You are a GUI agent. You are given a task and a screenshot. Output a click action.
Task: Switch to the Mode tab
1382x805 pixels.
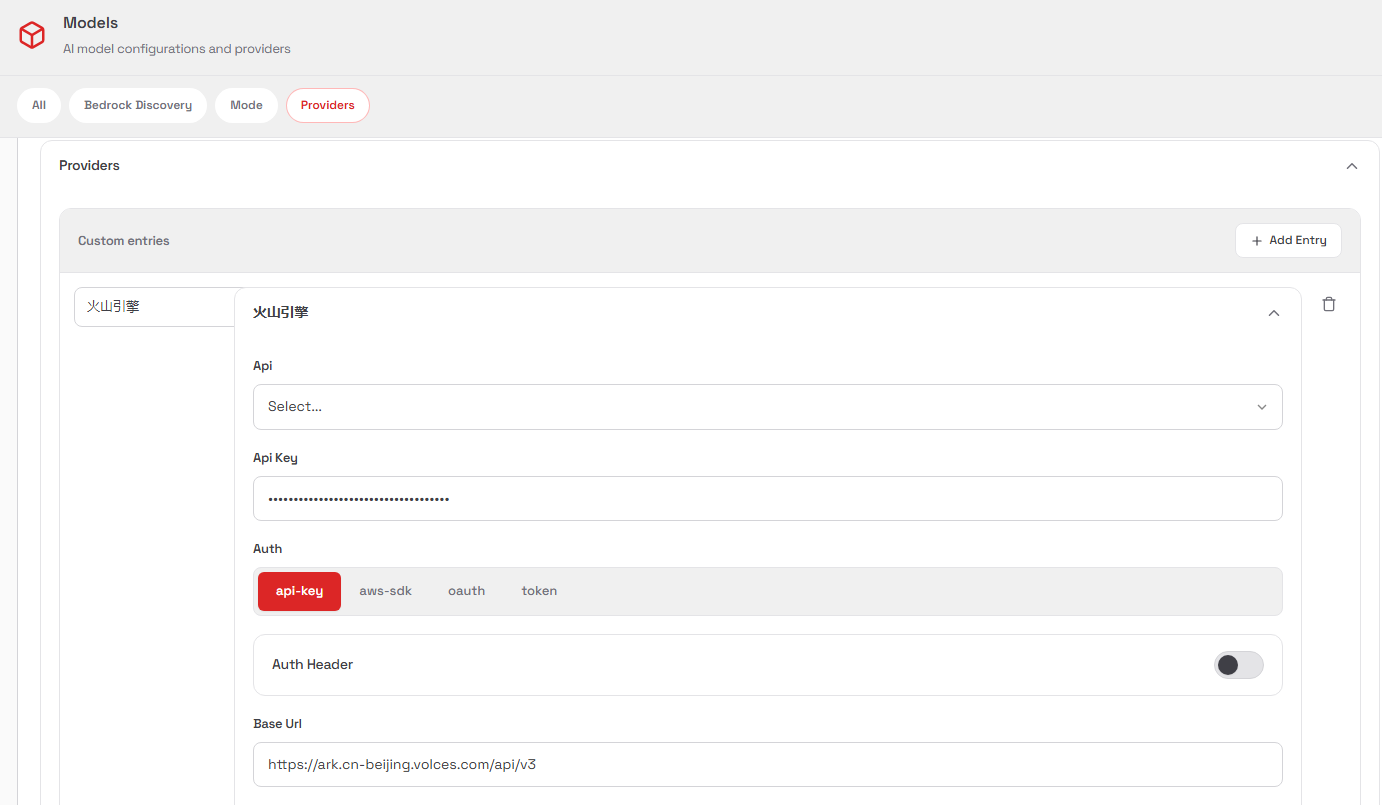click(x=246, y=105)
